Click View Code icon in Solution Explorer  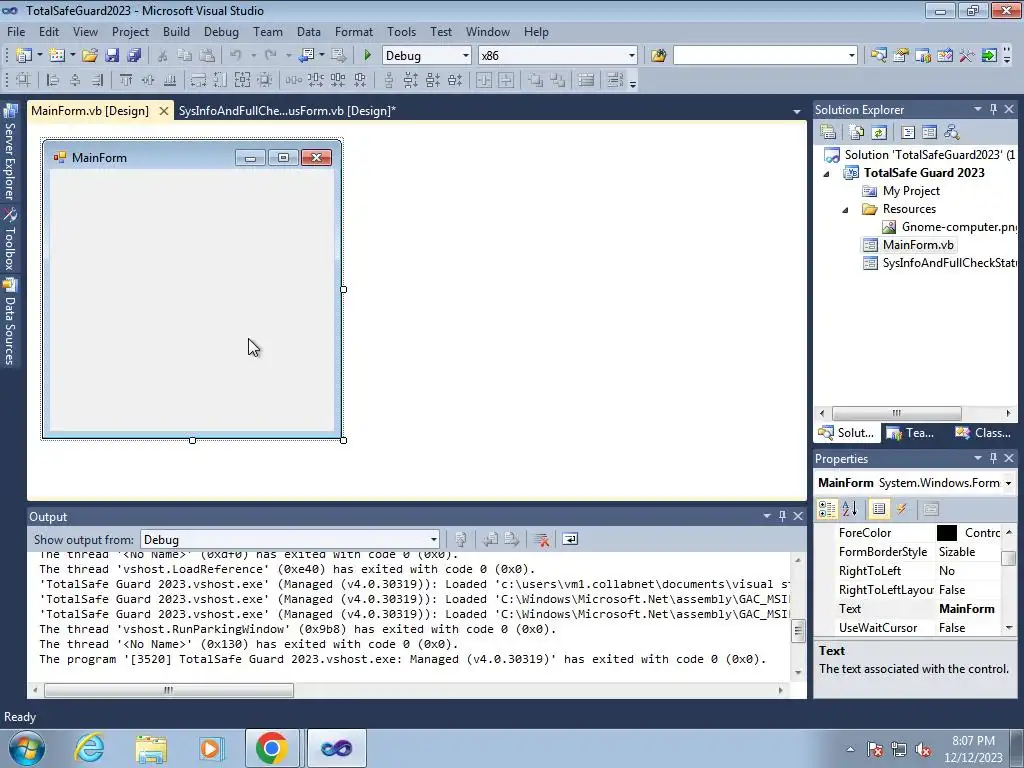click(x=908, y=132)
